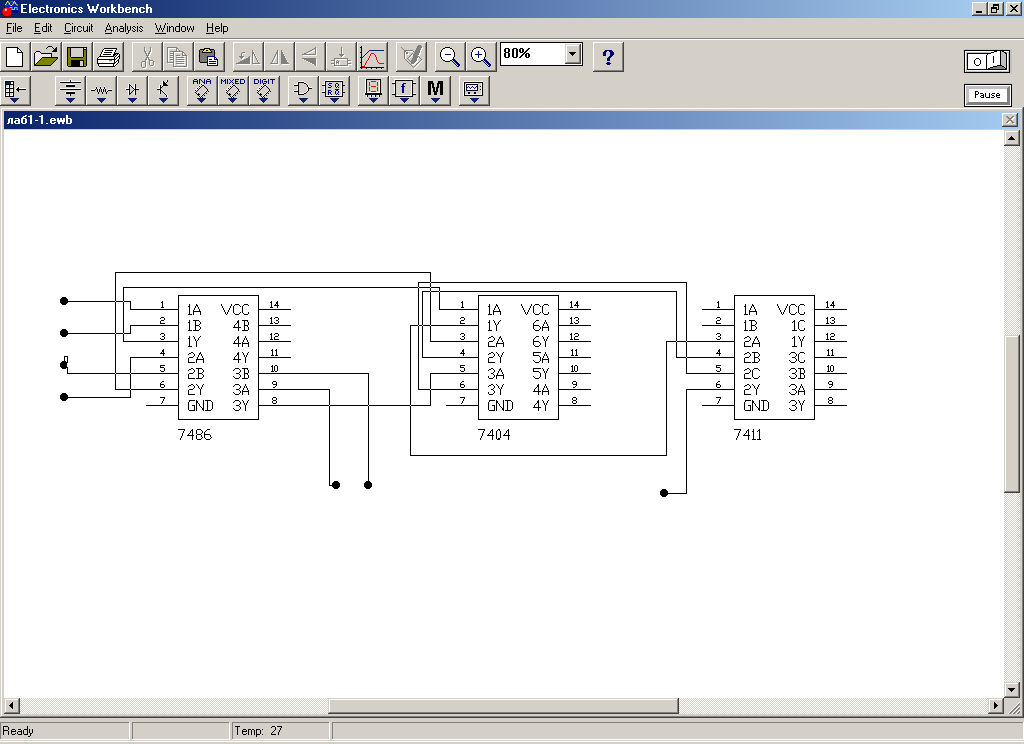Click the vertical scrollbar up arrow

click(x=1012, y=138)
